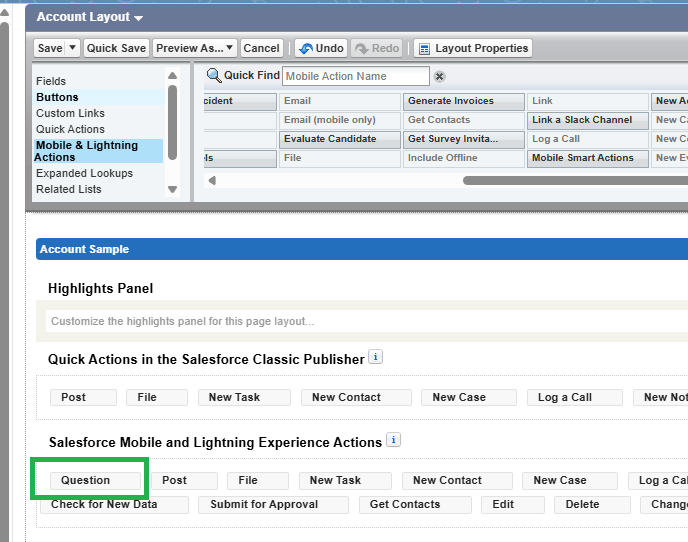The image size is (688, 542).
Task: Select the Related Lists category
Action: 68,189
